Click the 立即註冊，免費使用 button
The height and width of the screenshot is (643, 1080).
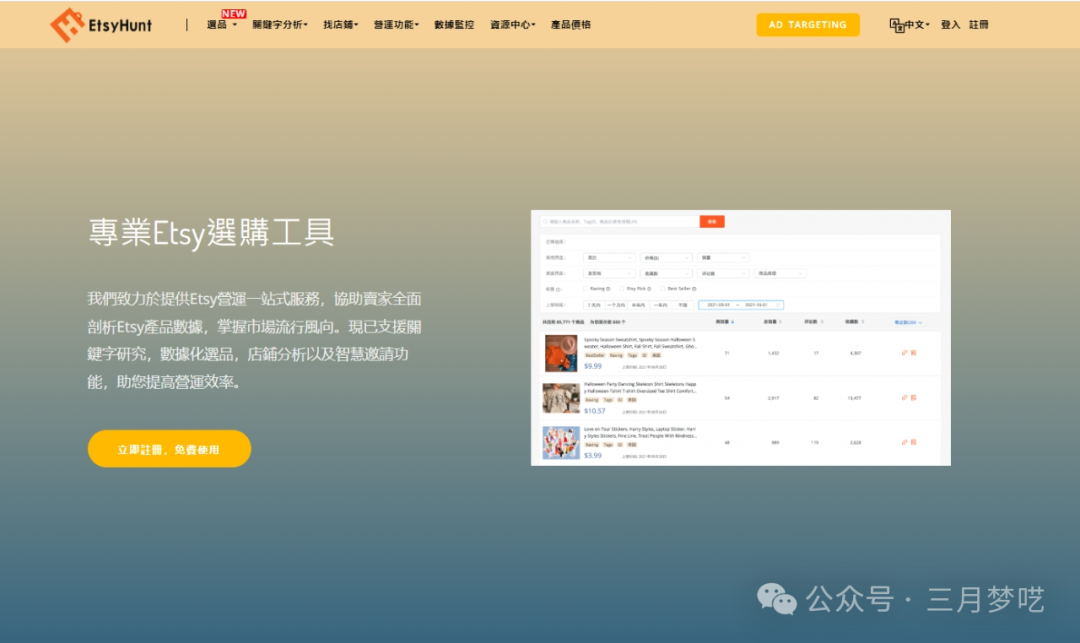click(x=169, y=449)
